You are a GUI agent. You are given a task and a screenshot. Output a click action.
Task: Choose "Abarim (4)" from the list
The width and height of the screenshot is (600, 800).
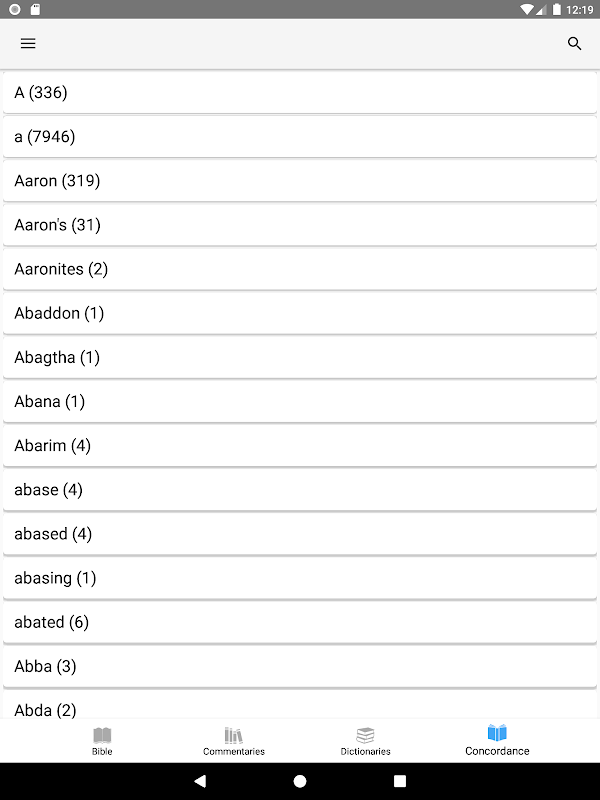click(300, 445)
